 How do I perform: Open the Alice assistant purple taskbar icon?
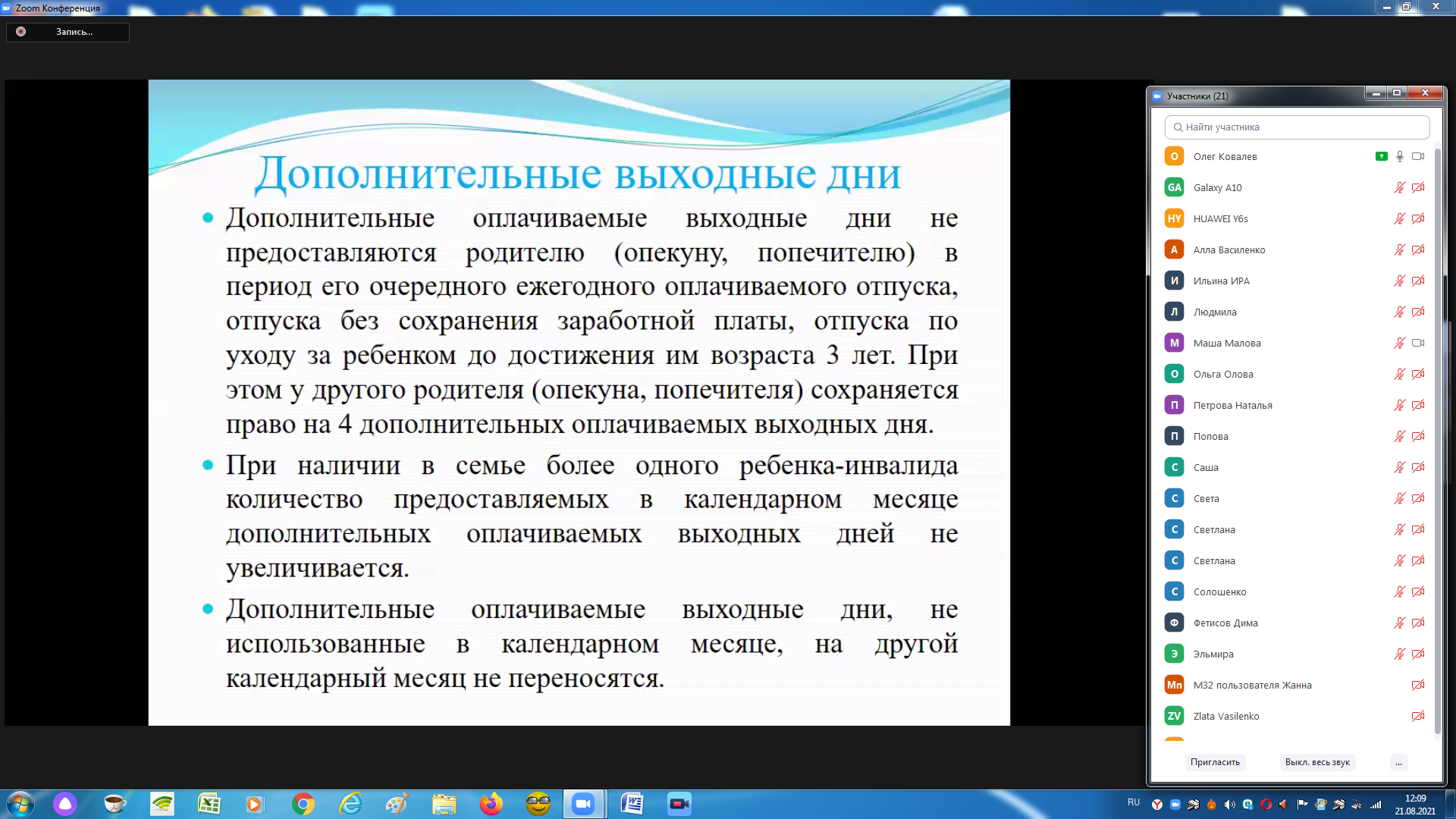coord(65,804)
